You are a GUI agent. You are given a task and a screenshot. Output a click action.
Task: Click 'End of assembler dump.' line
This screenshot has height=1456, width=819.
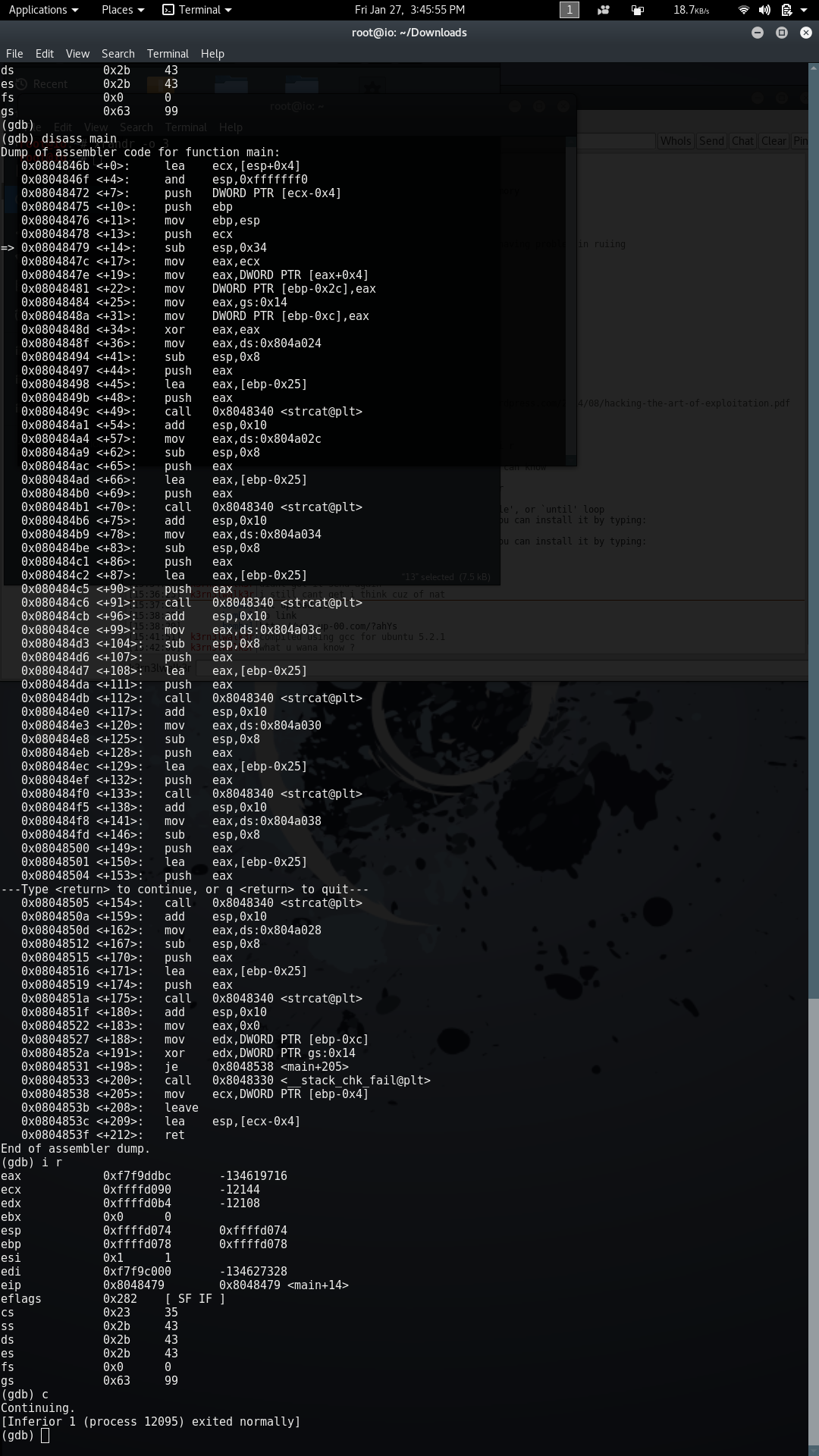pyautogui.click(x=76, y=1149)
